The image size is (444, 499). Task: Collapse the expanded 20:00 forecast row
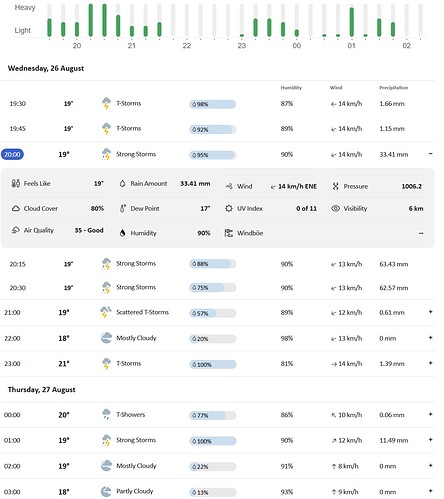pos(430,154)
